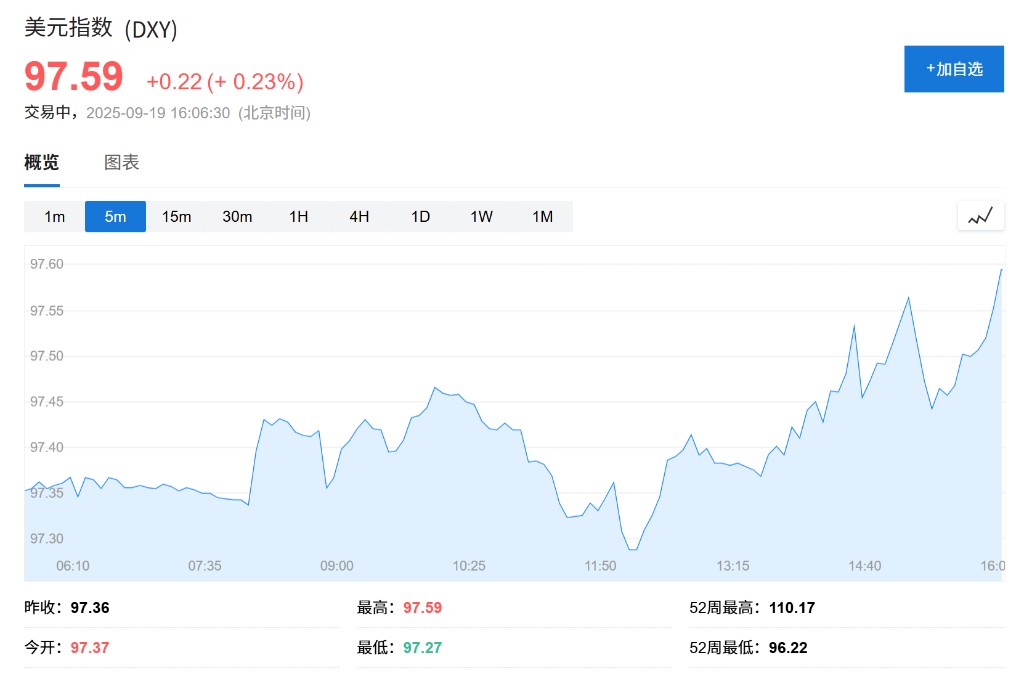The height and width of the screenshot is (678, 1024).
Task: Click the green 最低 value 97.27
Action: (422, 648)
